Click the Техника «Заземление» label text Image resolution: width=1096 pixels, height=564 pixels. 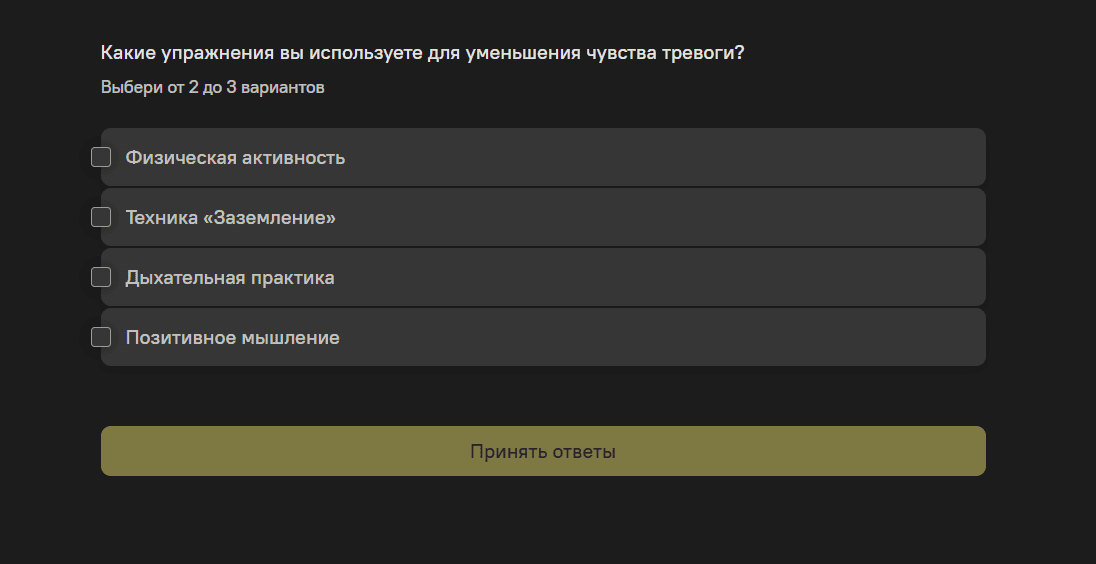tap(230, 218)
